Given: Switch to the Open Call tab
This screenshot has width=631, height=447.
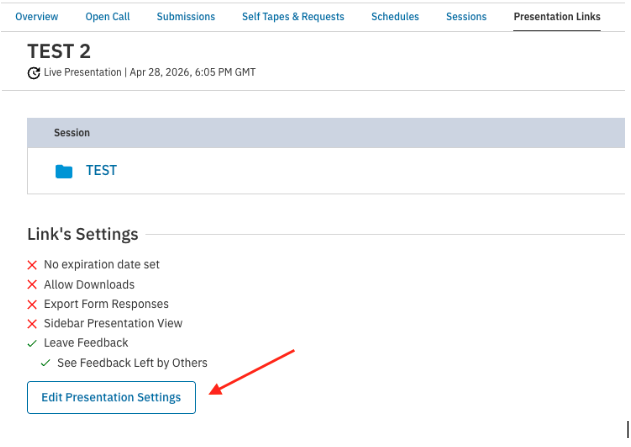Looking at the screenshot, I should pos(107,16).
